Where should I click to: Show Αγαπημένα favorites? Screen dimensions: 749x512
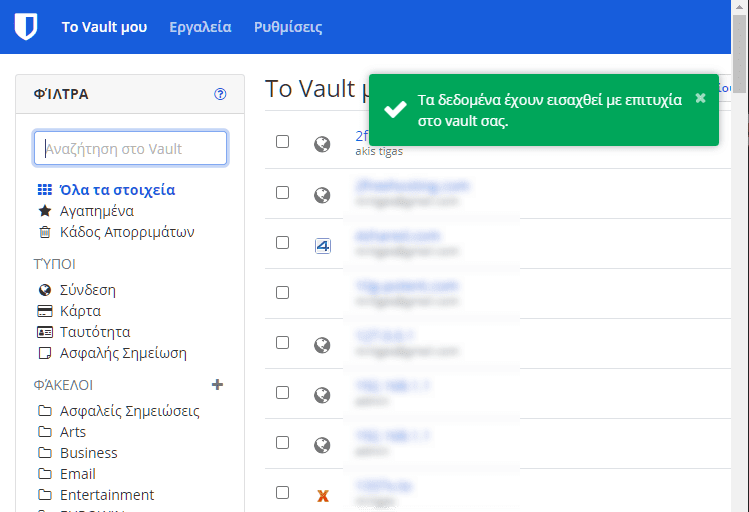[x=96, y=211]
